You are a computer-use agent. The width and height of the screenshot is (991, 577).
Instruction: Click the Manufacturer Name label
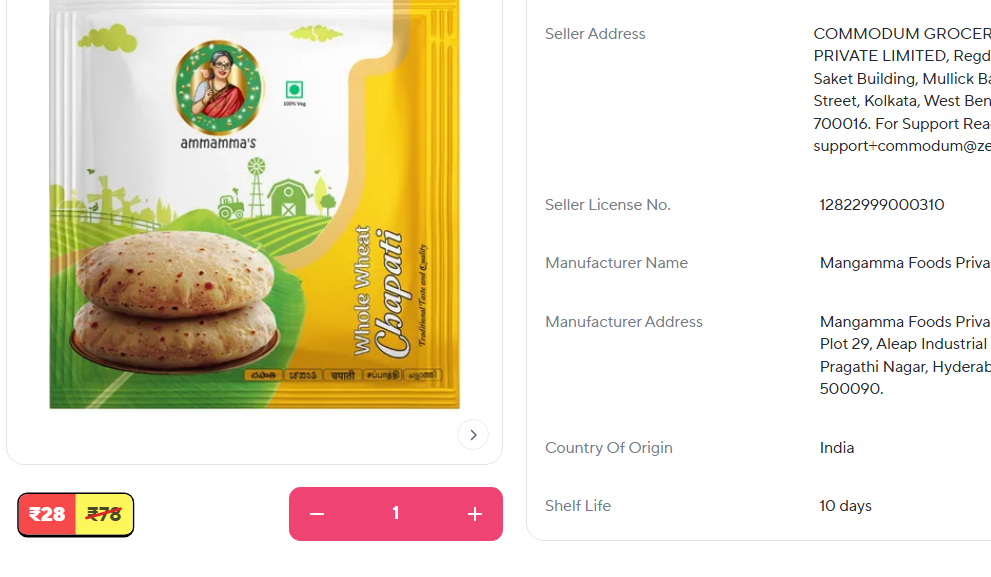point(616,263)
